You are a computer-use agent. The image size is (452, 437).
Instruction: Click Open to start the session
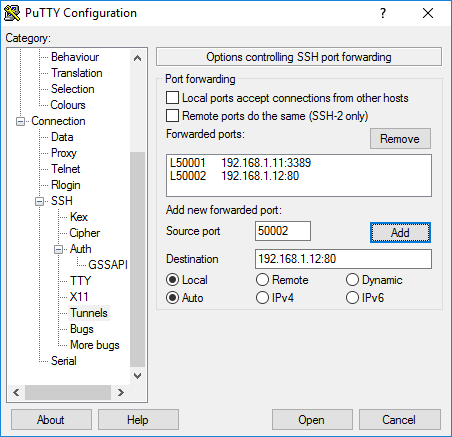click(312, 420)
